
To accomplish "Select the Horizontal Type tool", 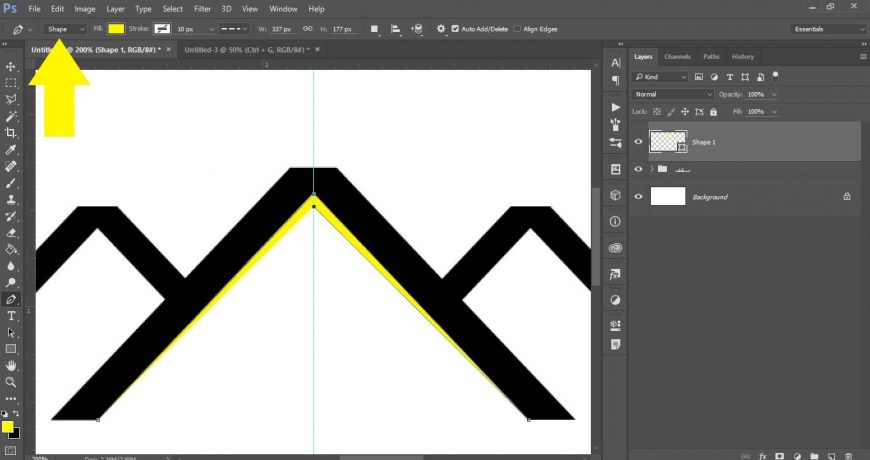I will point(11,315).
